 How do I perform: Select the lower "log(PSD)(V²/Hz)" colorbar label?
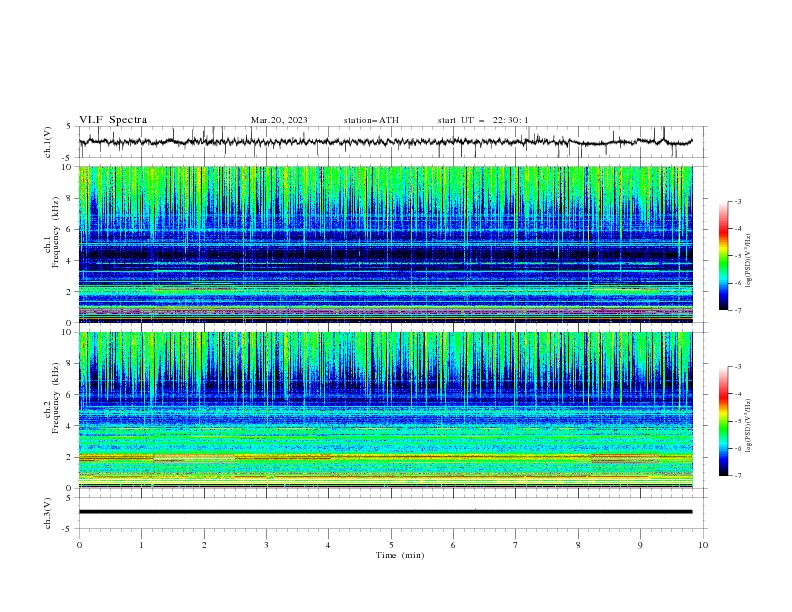coord(748,426)
